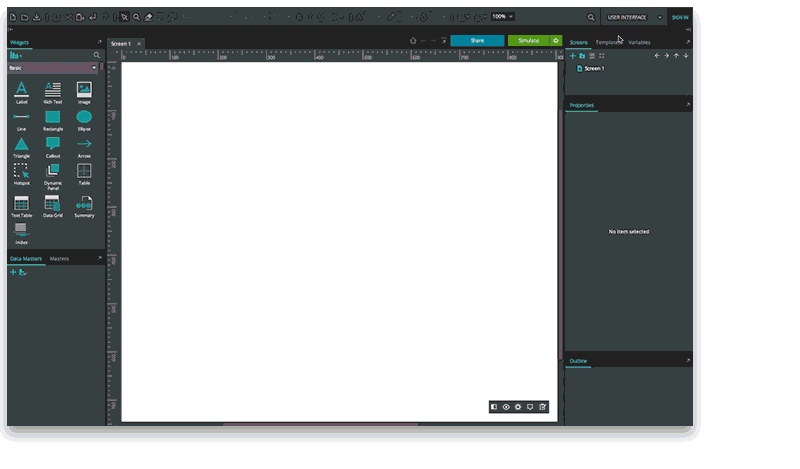Go to home screen icon above canvas

point(413,41)
